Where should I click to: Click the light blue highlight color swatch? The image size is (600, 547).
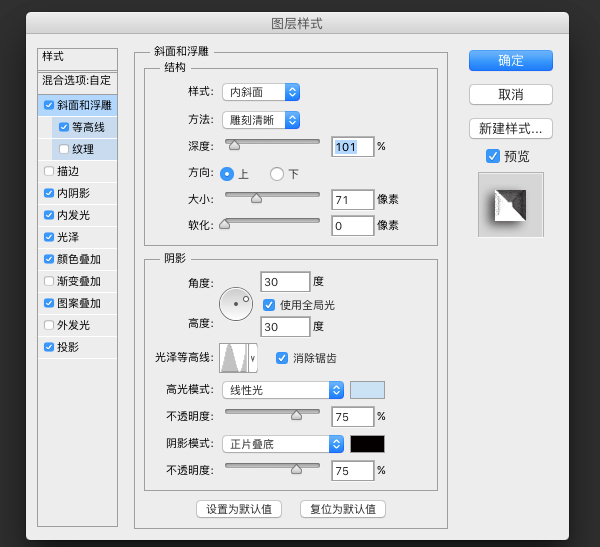coord(367,390)
